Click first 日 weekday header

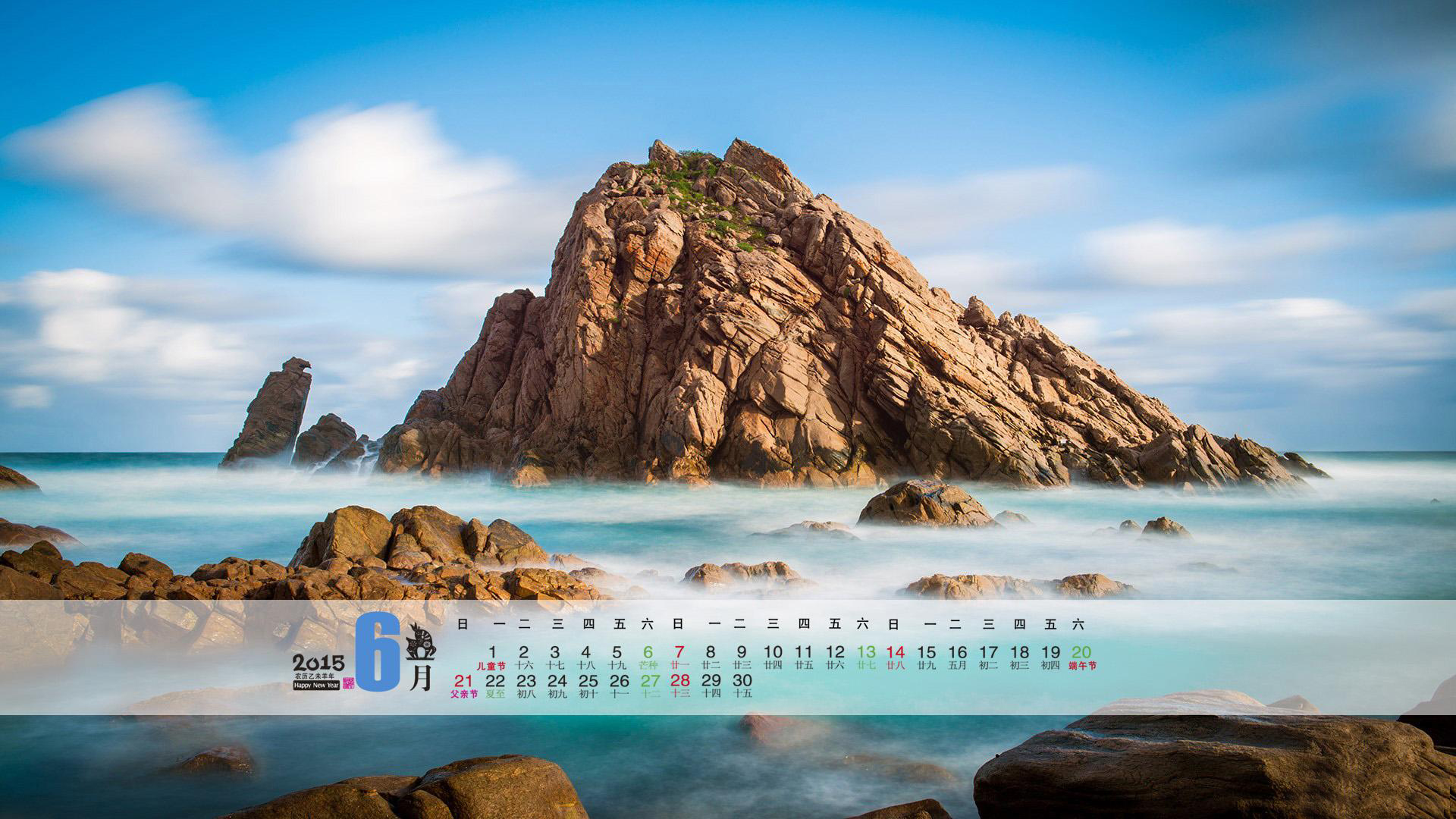(x=463, y=624)
